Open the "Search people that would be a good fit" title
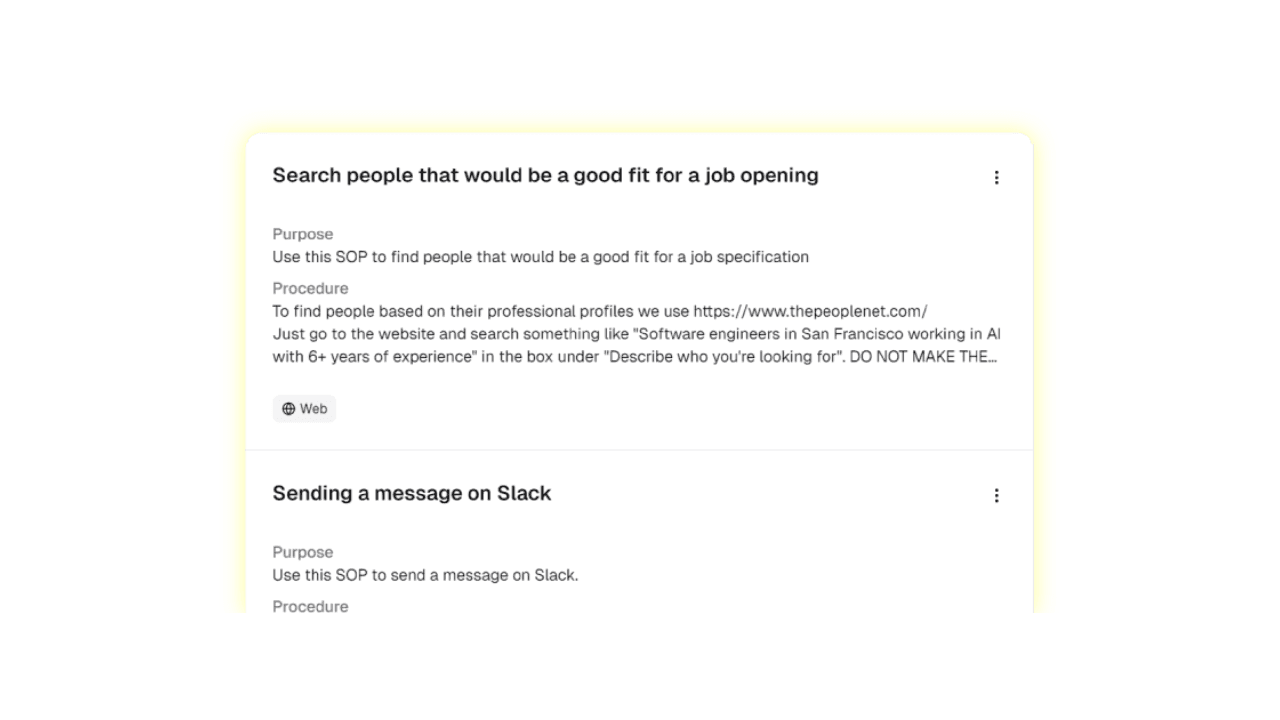This screenshot has width=1280, height=720. pyautogui.click(x=545, y=175)
